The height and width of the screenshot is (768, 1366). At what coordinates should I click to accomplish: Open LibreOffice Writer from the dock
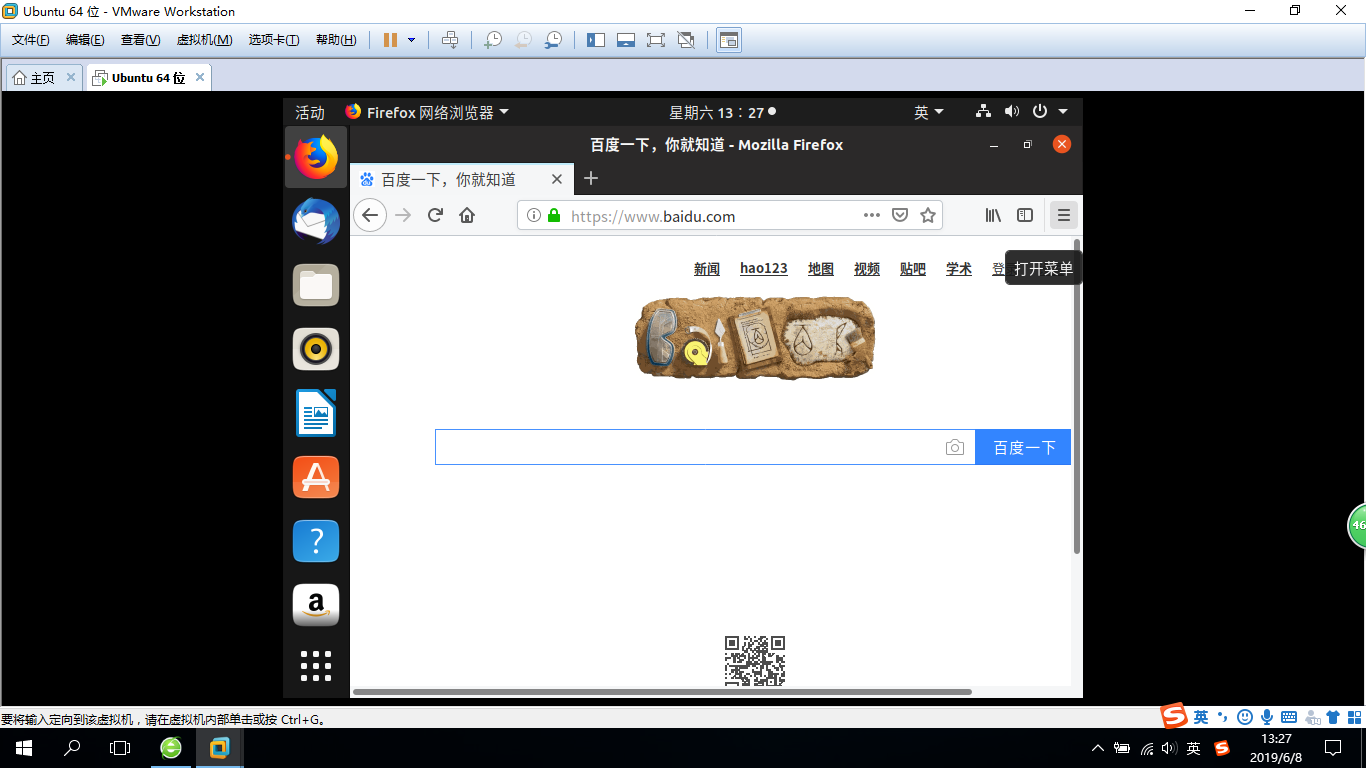pos(316,413)
